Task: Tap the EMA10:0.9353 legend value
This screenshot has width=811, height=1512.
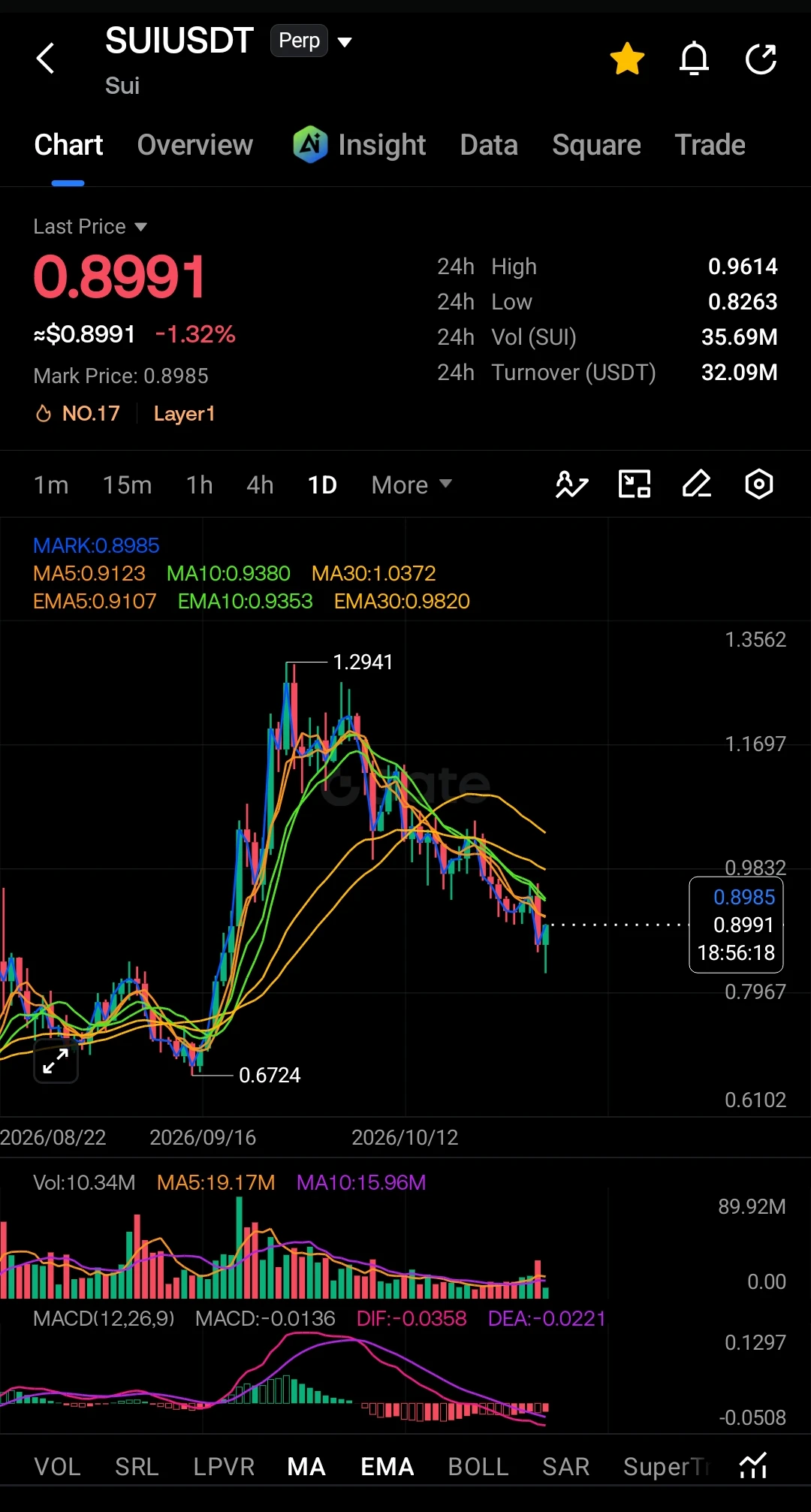Action: coord(245,601)
